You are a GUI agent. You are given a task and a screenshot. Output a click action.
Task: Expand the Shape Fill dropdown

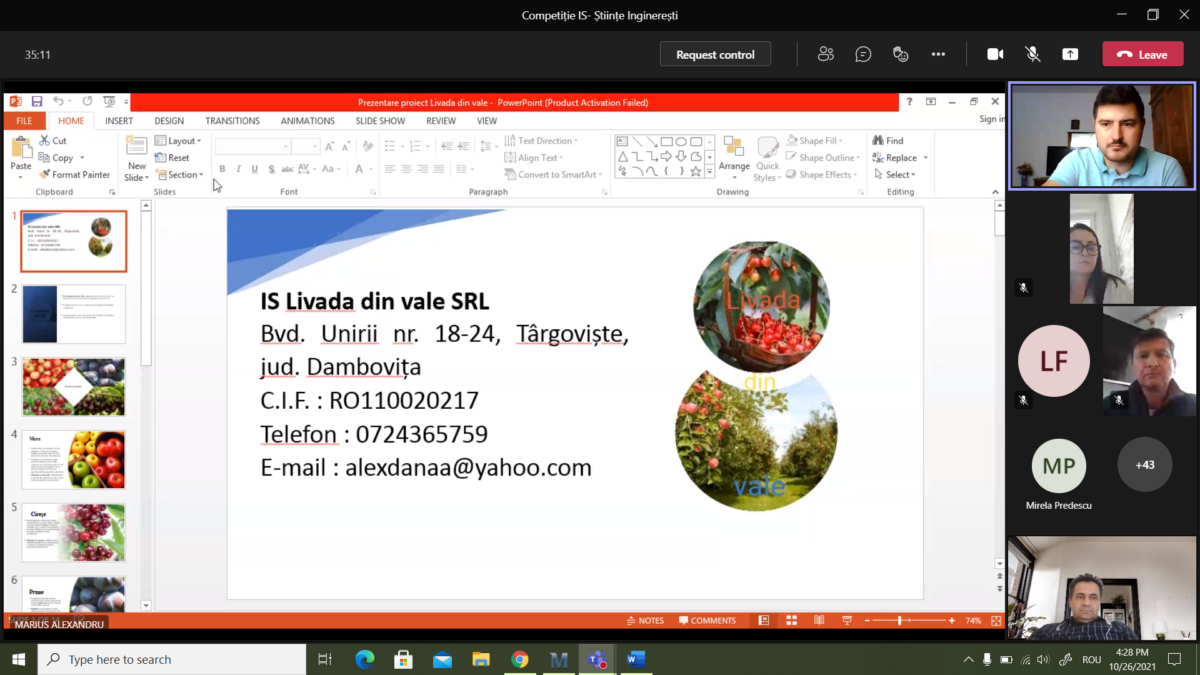coord(815,141)
